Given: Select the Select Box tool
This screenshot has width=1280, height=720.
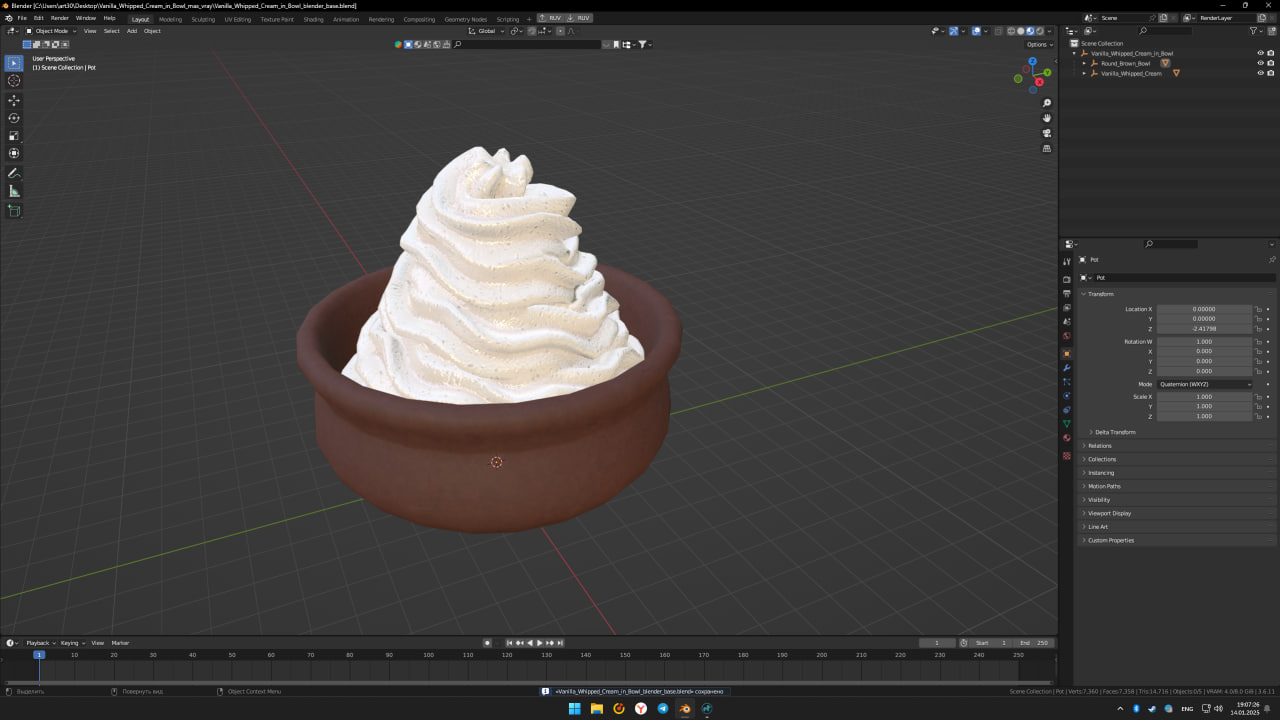Looking at the screenshot, I should coord(14,63).
